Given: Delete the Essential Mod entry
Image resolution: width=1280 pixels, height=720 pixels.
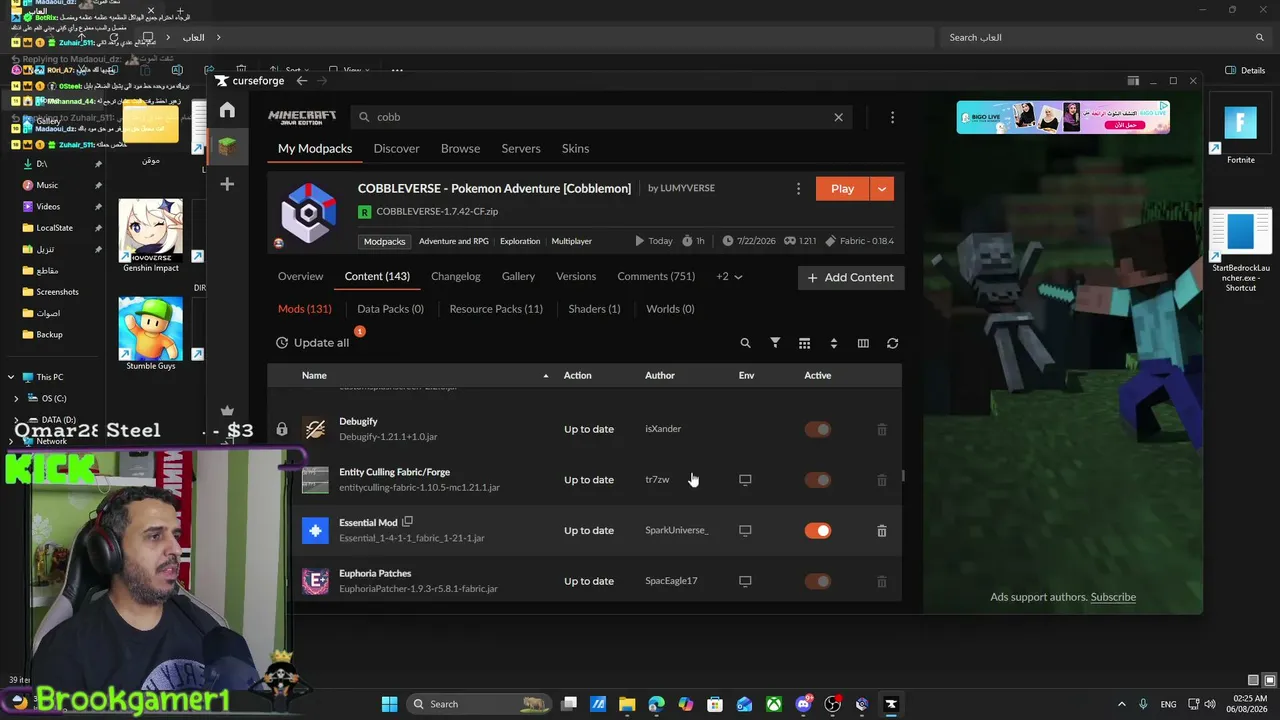Looking at the screenshot, I should tap(881, 531).
